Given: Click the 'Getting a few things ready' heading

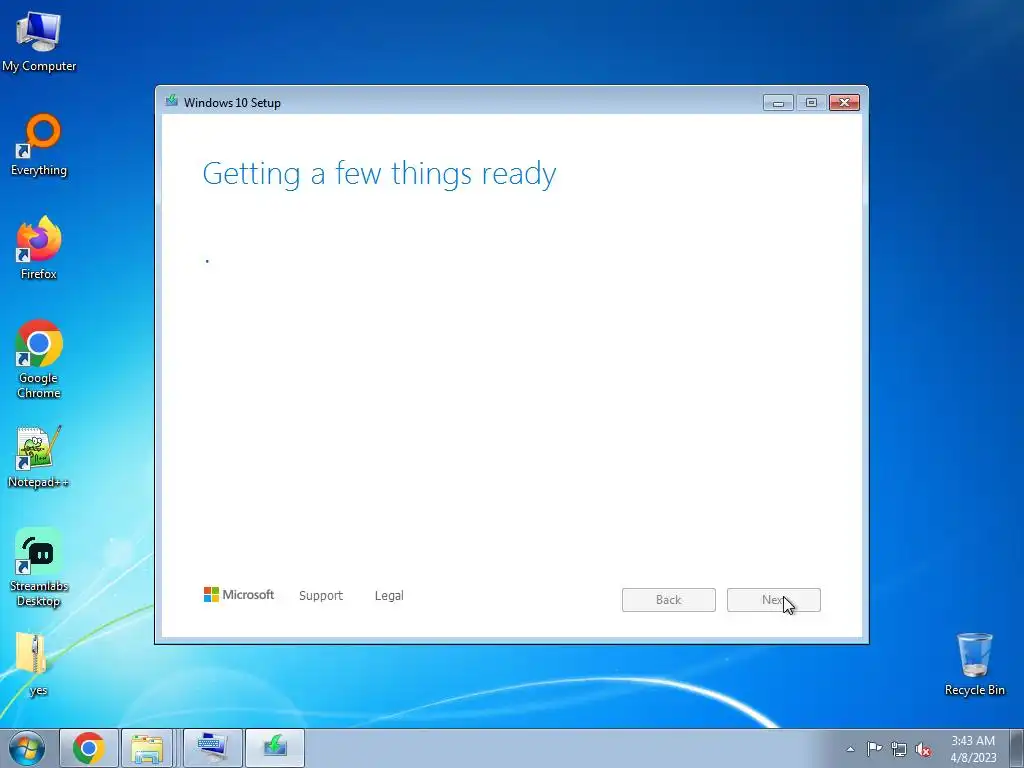Looking at the screenshot, I should point(379,174).
